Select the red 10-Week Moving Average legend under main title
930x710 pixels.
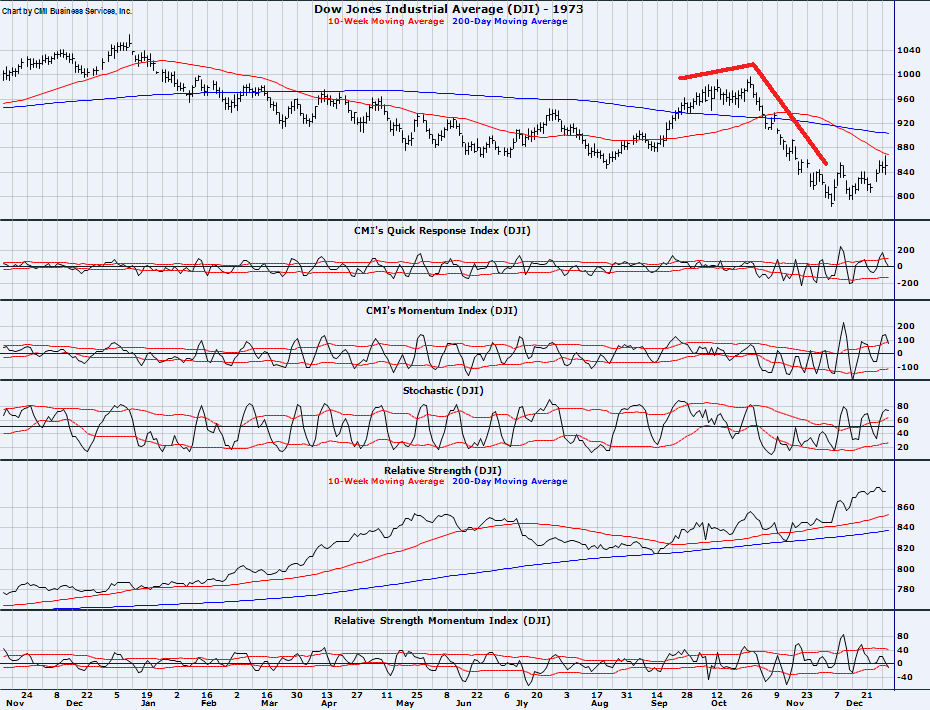(x=386, y=21)
